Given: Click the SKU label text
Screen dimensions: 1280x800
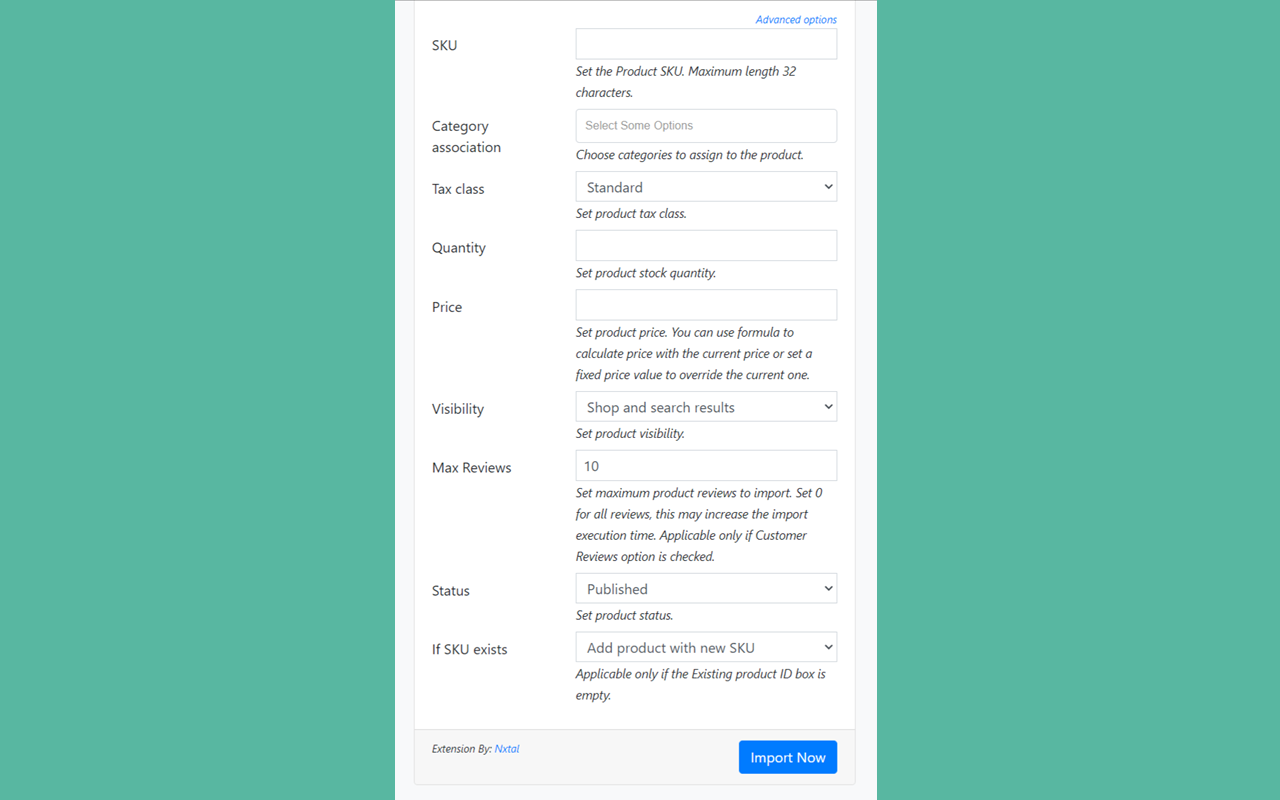Looking at the screenshot, I should 444,45.
